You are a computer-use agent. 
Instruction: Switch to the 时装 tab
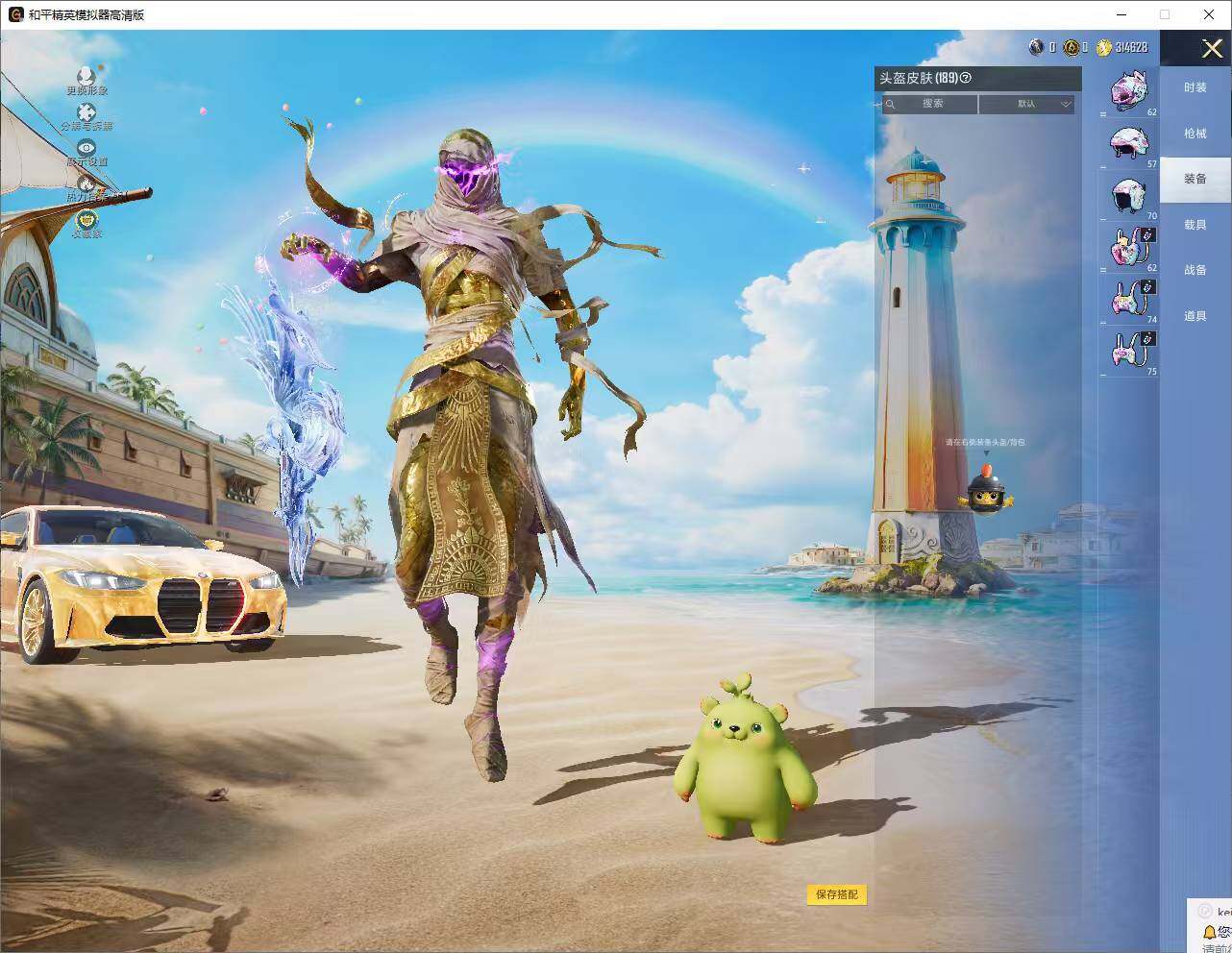point(1195,87)
